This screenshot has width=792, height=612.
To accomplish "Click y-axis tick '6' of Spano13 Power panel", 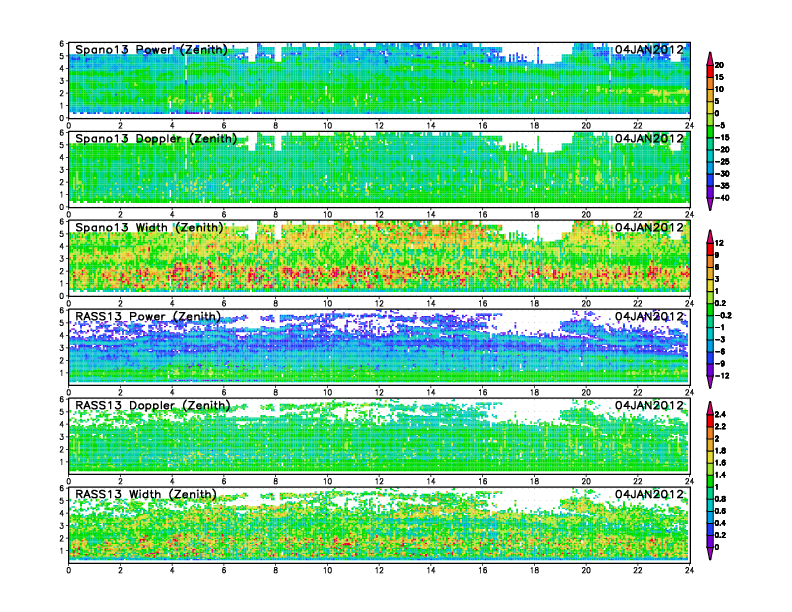I will pyautogui.click(x=62, y=43).
